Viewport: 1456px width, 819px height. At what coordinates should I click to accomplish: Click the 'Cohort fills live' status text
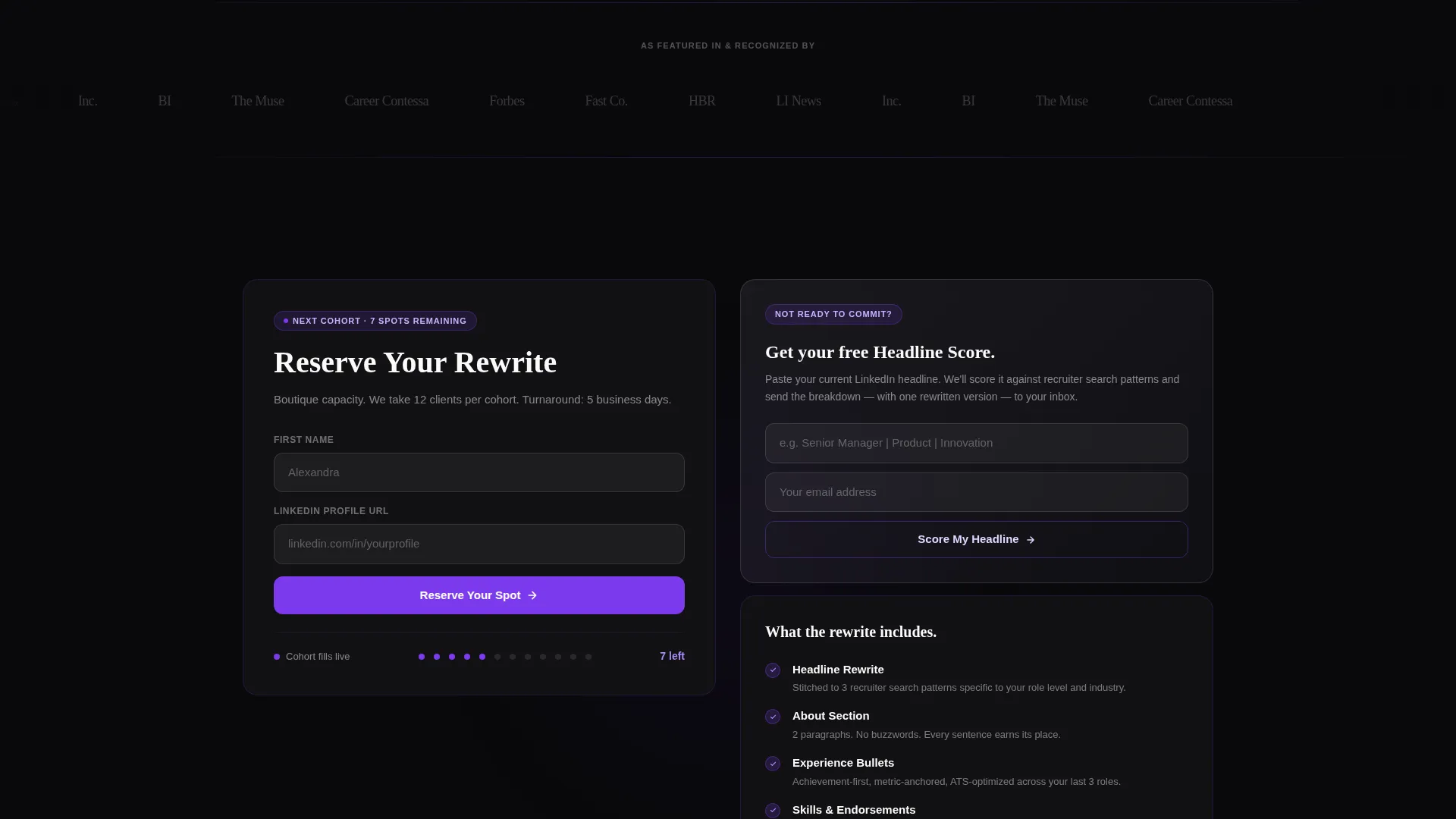coord(318,657)
